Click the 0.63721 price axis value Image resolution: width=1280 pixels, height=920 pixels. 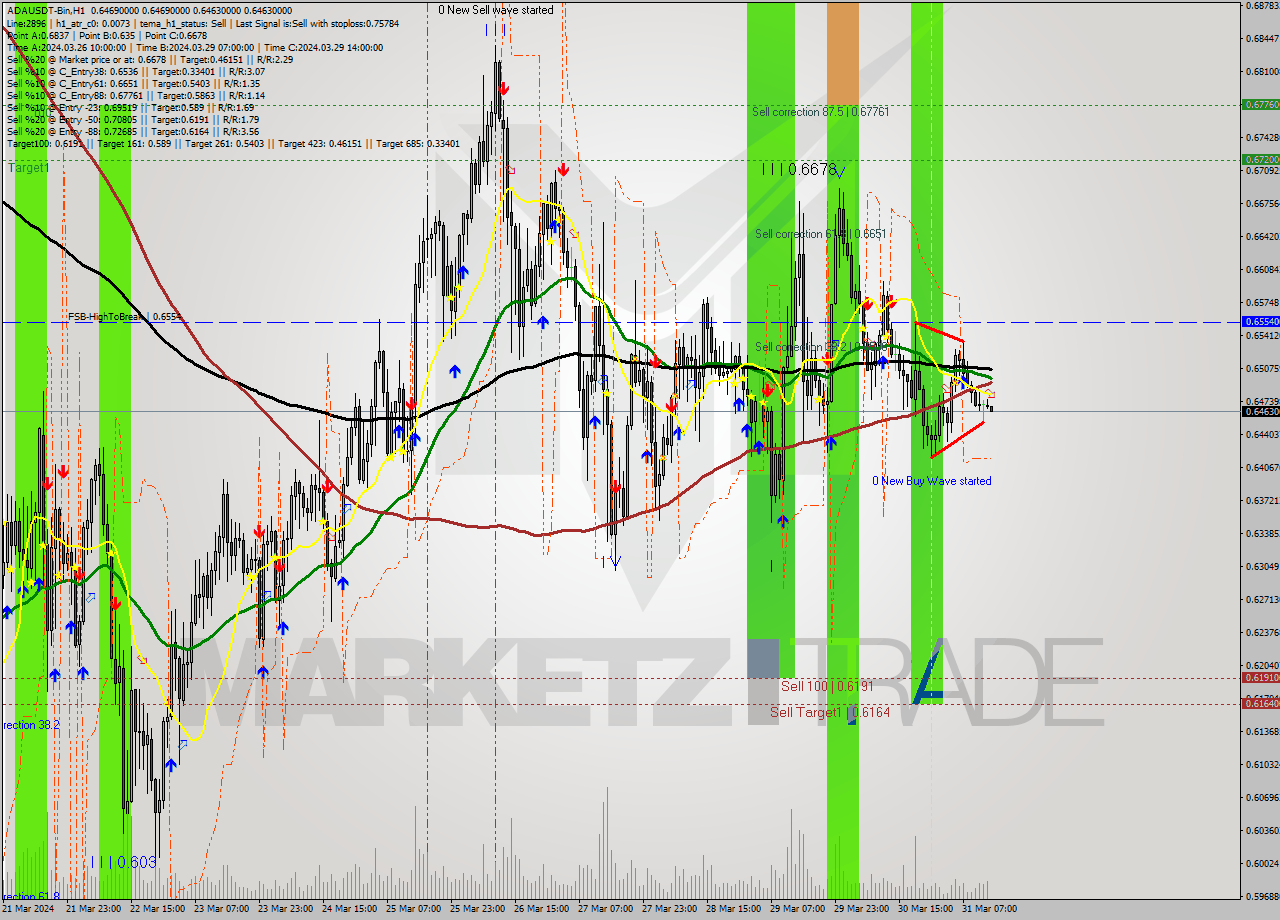1263,500
